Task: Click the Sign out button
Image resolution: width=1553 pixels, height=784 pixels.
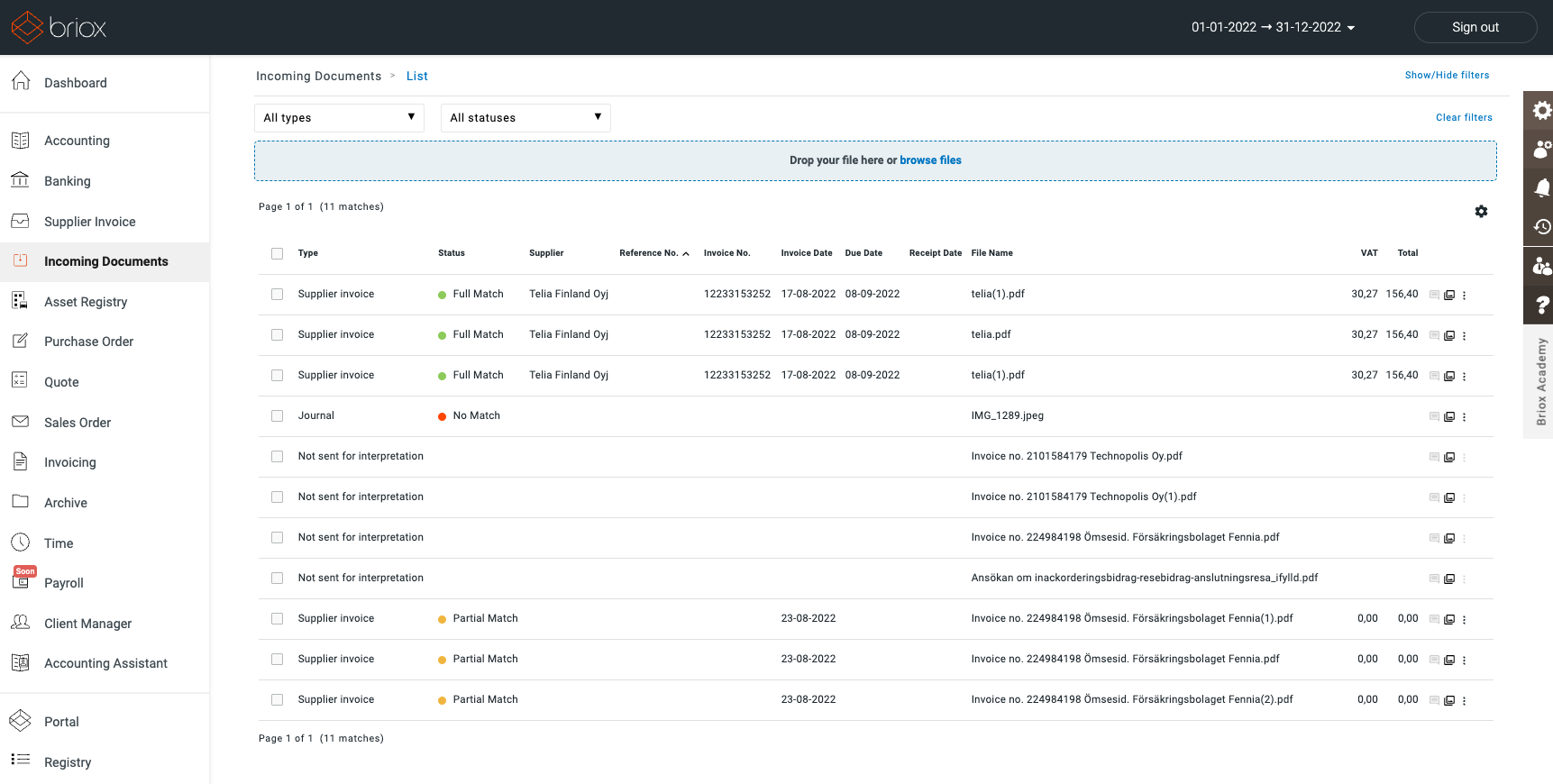Action: click(1475, 27)
